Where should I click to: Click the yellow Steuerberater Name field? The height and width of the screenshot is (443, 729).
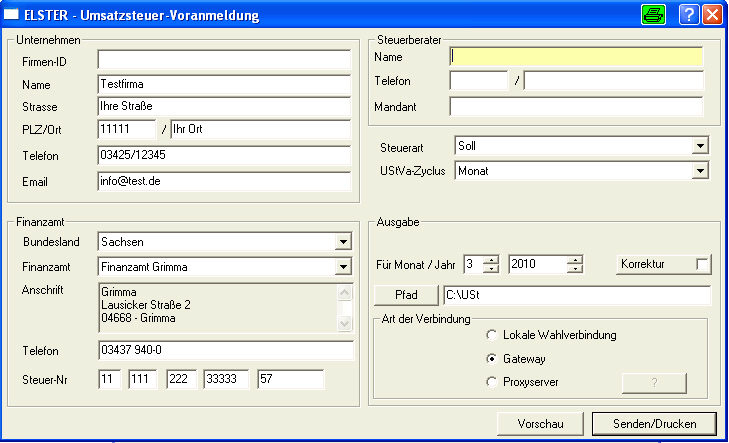point(577,57)
